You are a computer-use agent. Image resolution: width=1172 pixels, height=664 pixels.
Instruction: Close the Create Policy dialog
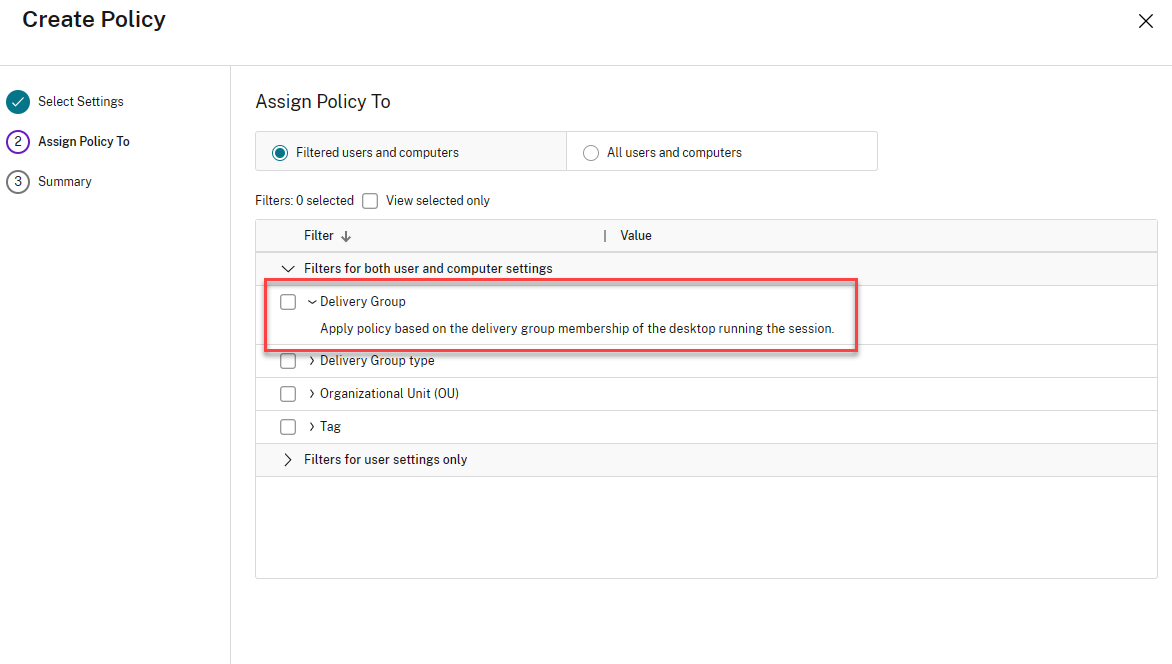1146,21
